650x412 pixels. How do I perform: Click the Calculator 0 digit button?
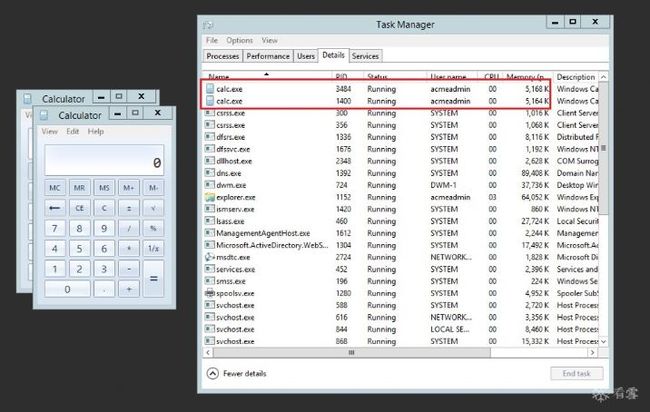[67, 289]
